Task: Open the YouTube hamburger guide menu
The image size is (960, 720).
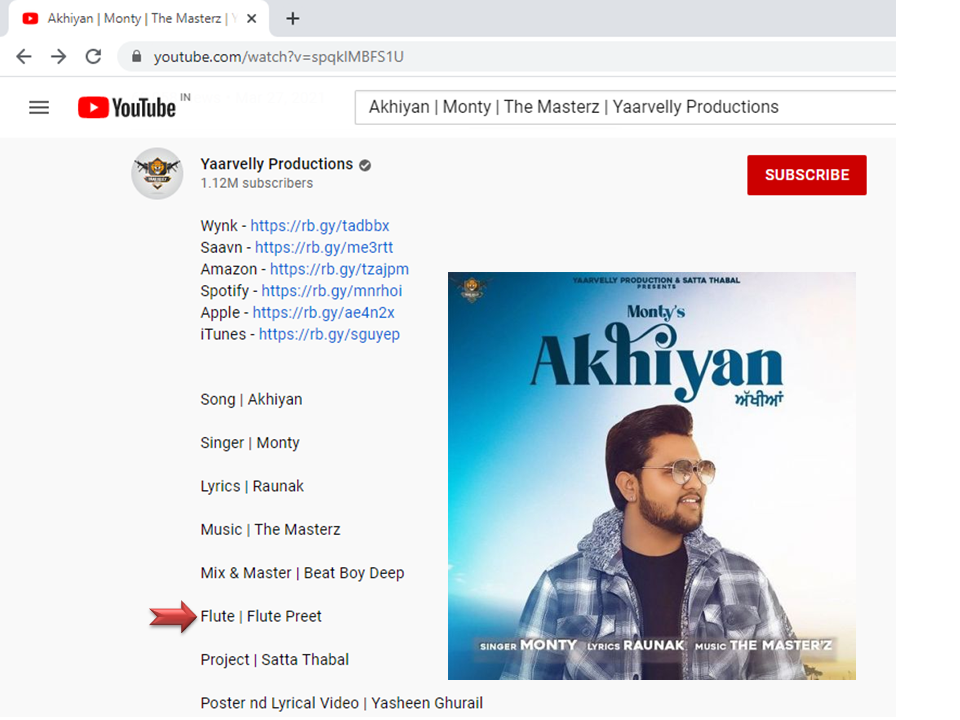Action: (39, 107)
